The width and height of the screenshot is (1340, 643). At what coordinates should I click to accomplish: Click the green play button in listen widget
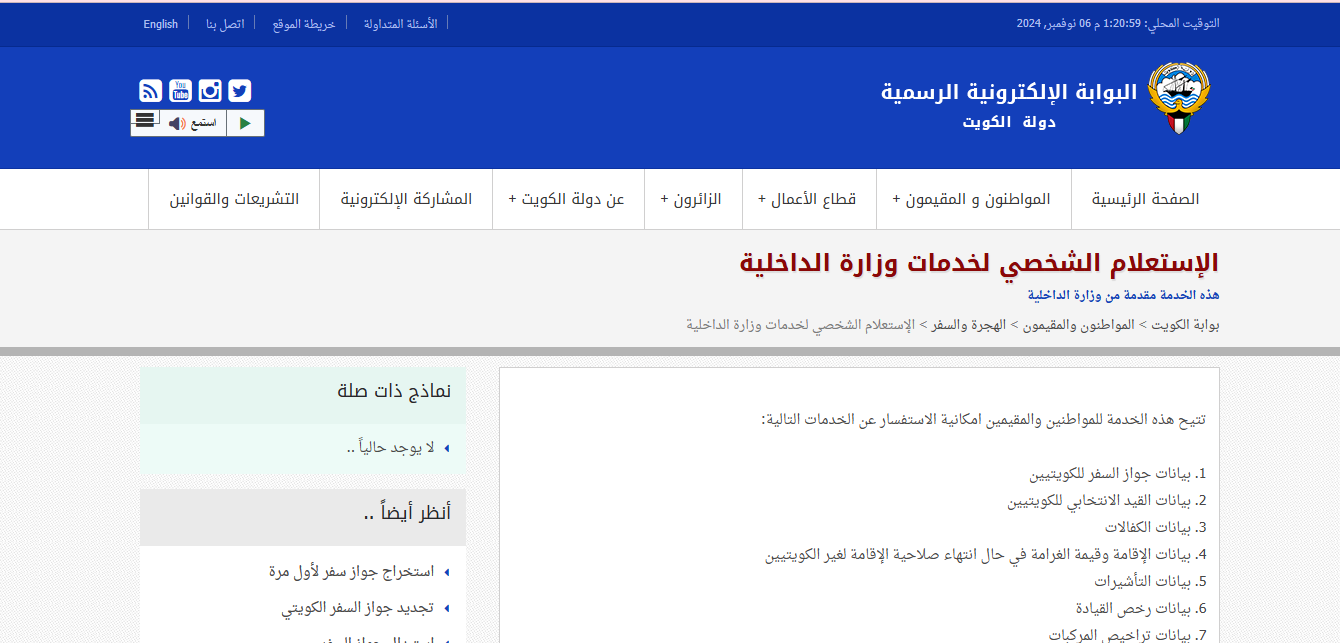pyautogui.click(x=245, y=123)
